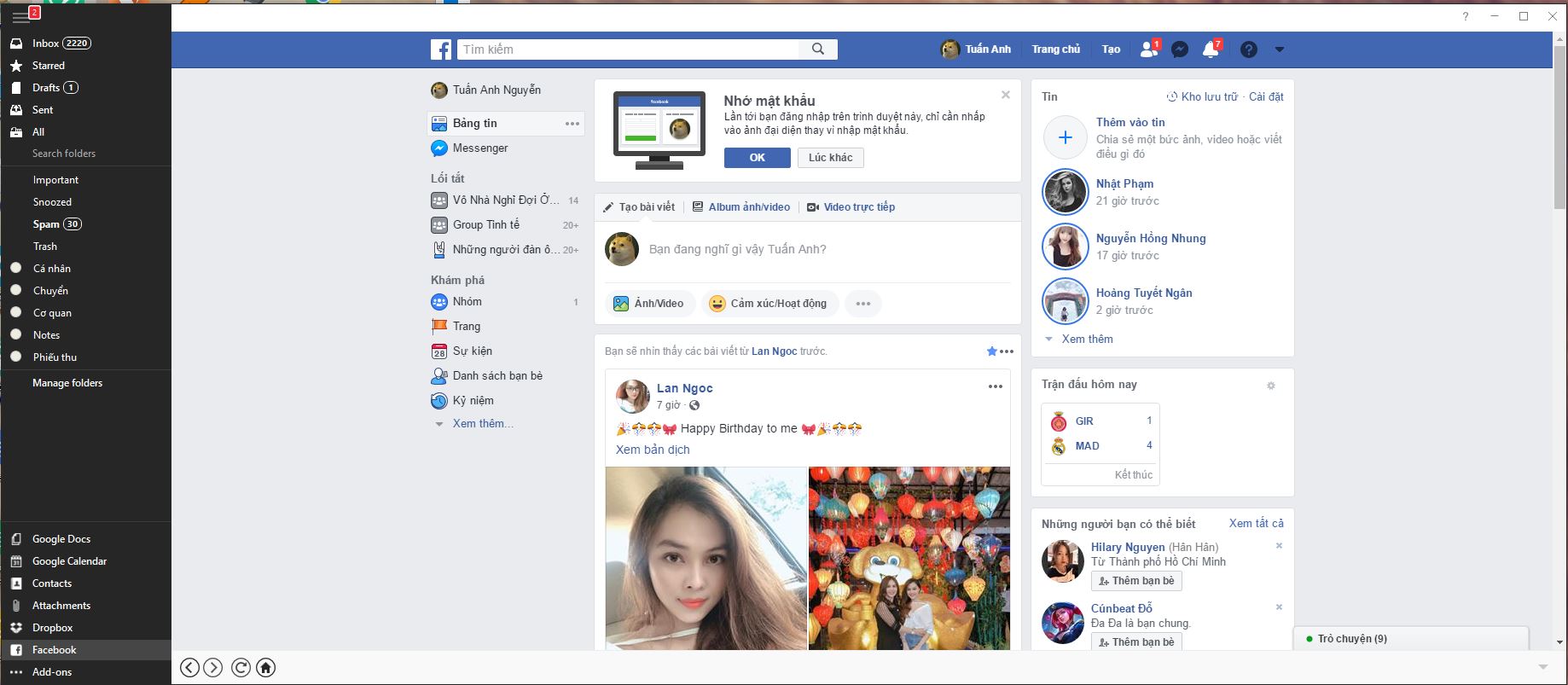Click the Tìm kiếm search box
Screen dimensions: 1568x685
(629, 49)
